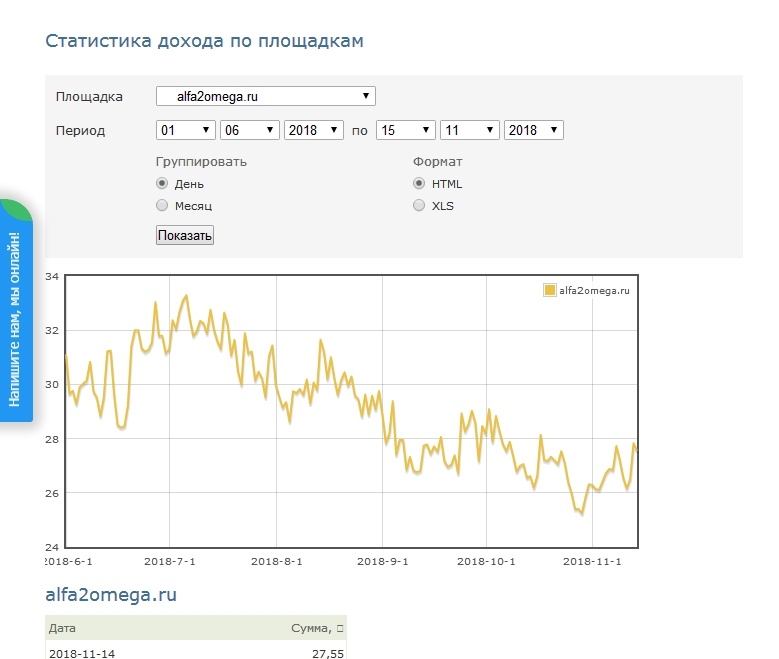Click the alfa2omega.ru yellow legend swatch

point(549,290)
